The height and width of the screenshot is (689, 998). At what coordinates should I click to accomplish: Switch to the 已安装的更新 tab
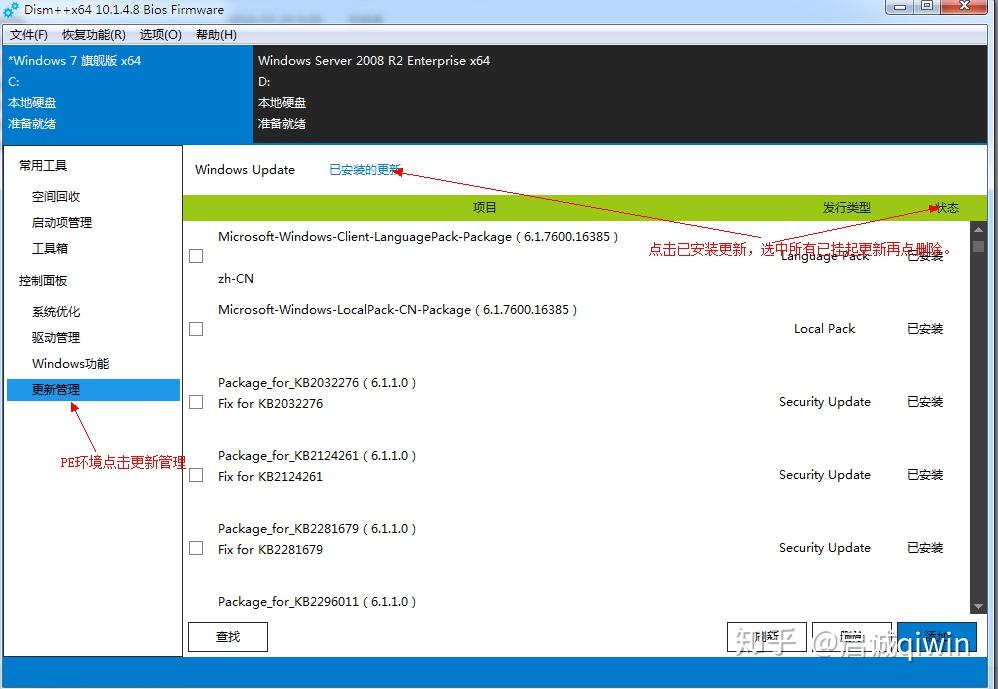[365, 170]
